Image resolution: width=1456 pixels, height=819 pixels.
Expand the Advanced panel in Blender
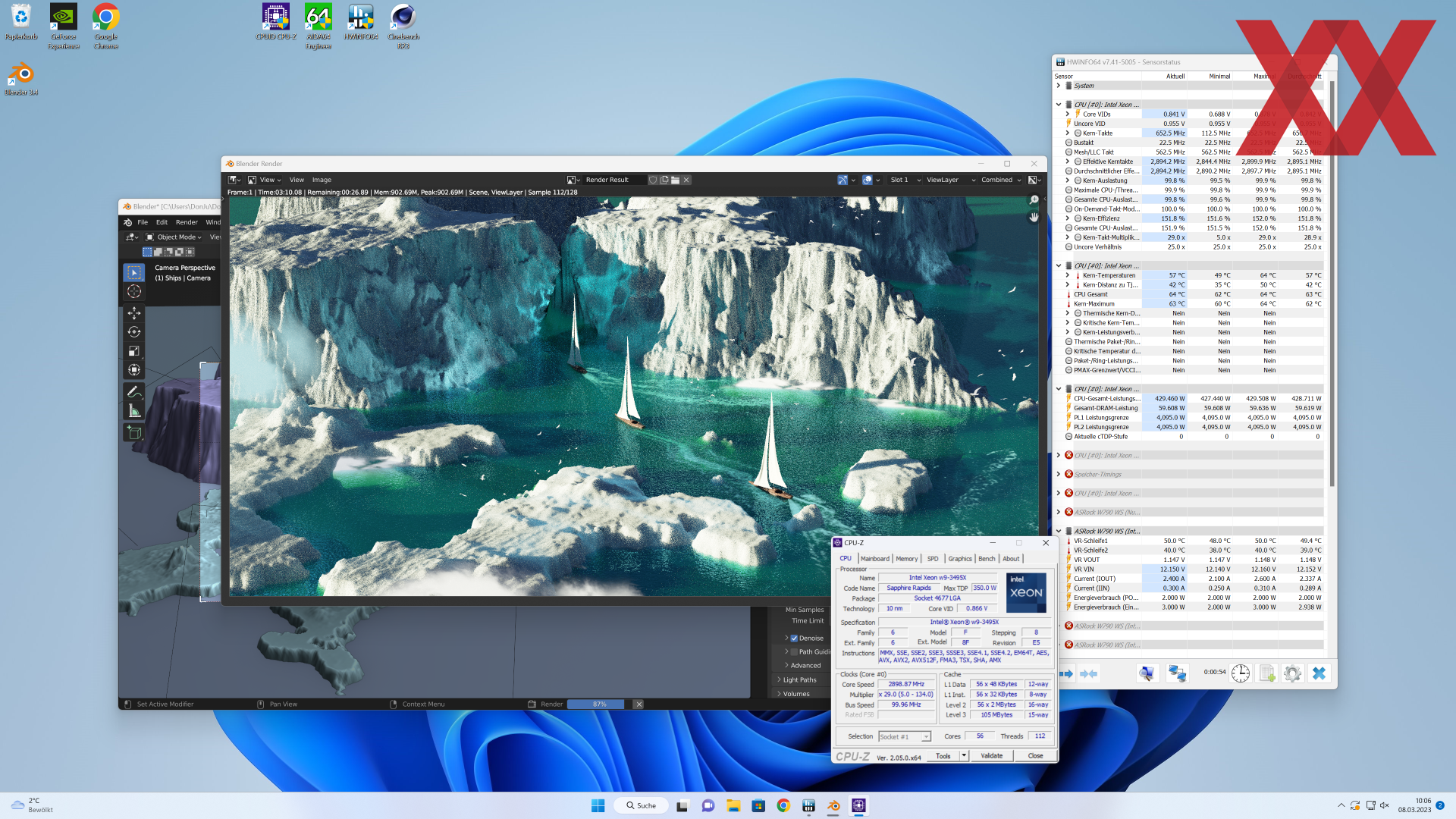pos(805,666)
